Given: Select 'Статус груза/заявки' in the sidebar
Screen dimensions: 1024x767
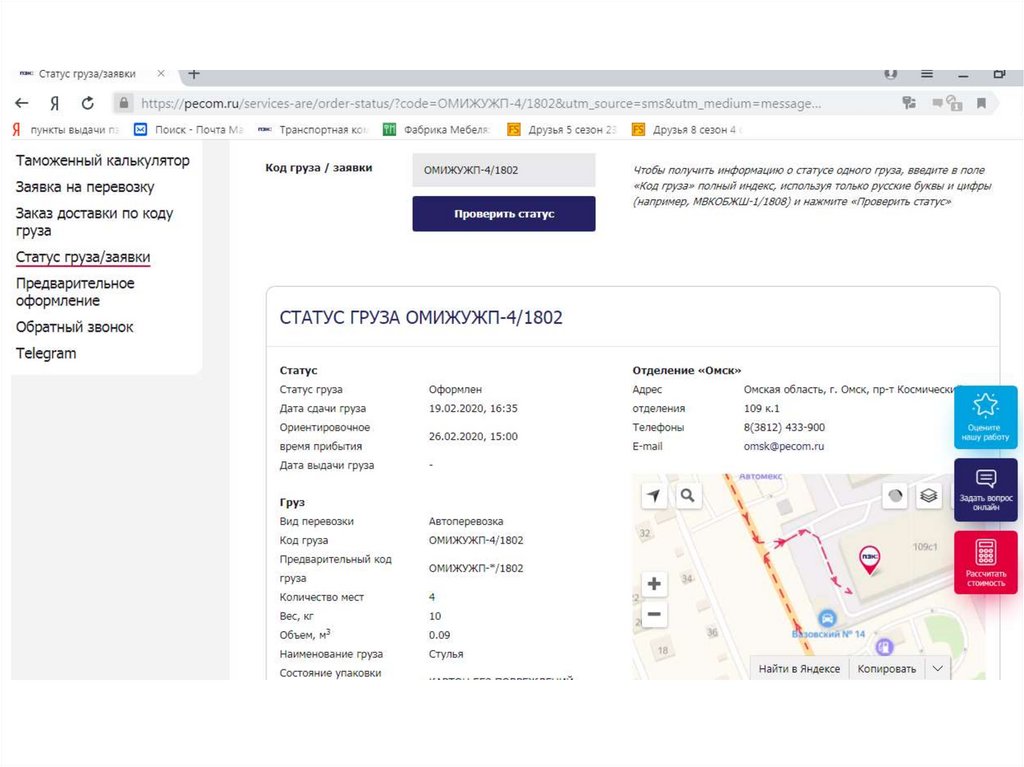Looking at the screenshot, I should click(x=83, y=257).
